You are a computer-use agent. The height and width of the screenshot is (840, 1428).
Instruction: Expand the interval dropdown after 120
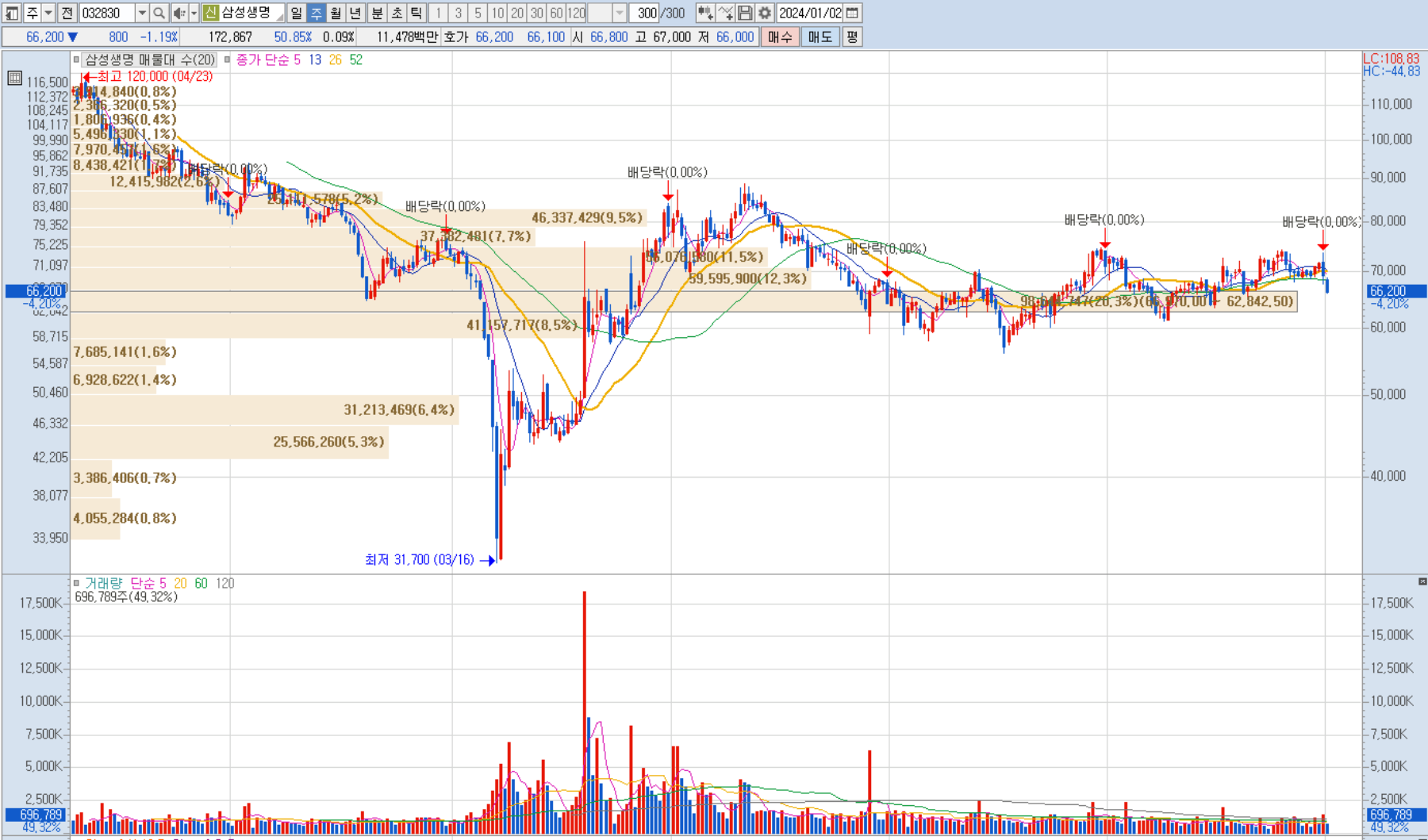pyautogui.click(x=620, y=13)
